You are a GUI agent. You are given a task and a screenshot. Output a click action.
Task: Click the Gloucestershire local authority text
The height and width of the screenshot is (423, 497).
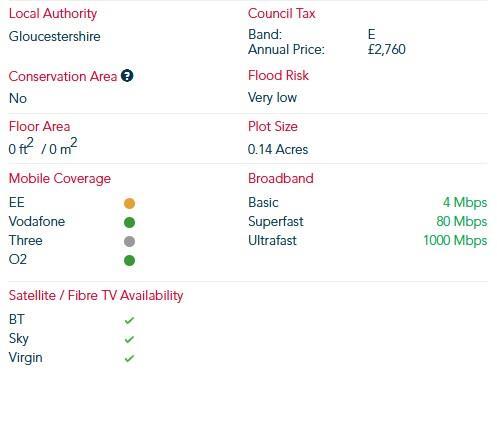coord(55,36)
